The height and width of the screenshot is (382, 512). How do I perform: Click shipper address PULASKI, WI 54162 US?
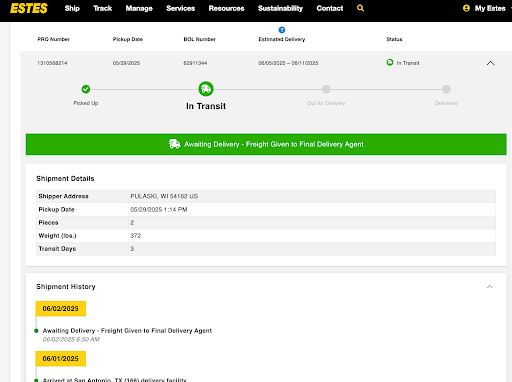[164, 196]
